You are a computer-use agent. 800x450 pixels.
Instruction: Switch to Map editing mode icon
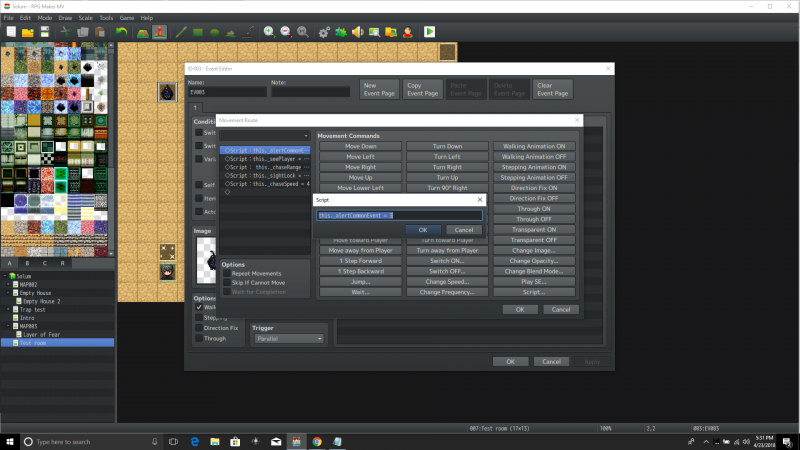[143, 32]
